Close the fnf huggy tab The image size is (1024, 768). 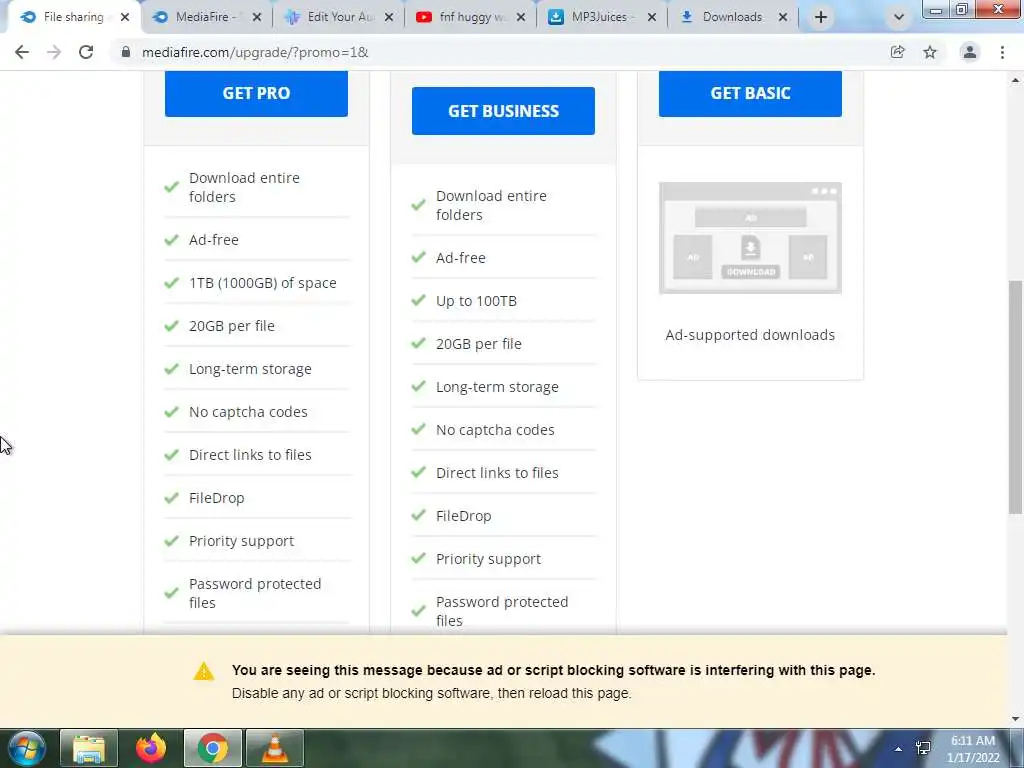(520, 18)
